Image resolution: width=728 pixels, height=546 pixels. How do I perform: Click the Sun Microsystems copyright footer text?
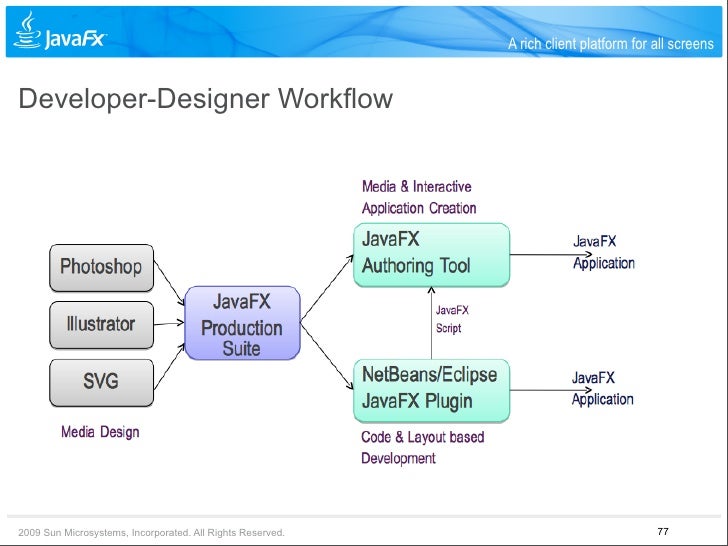(151, 533)
